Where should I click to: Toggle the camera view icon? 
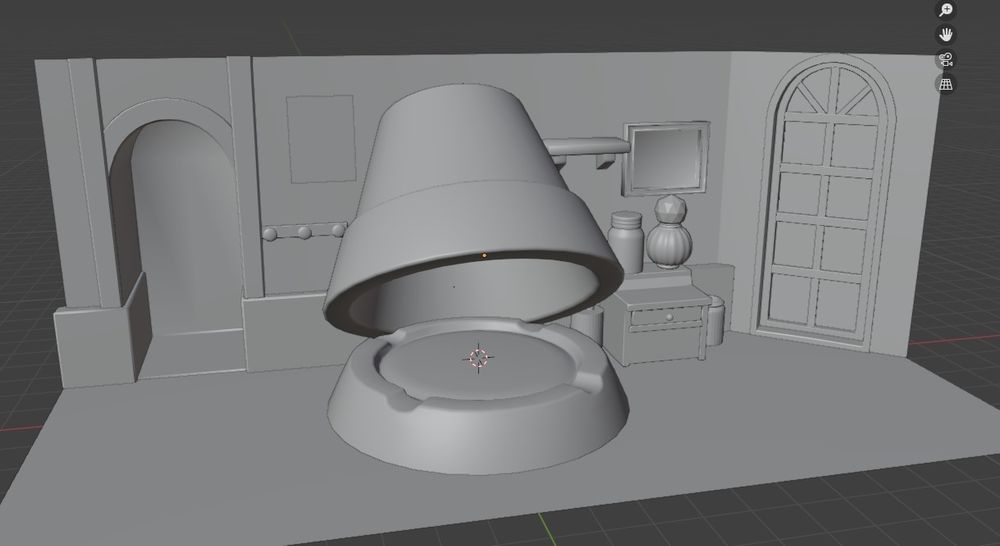pyautogui.click(x=946, y=59)
